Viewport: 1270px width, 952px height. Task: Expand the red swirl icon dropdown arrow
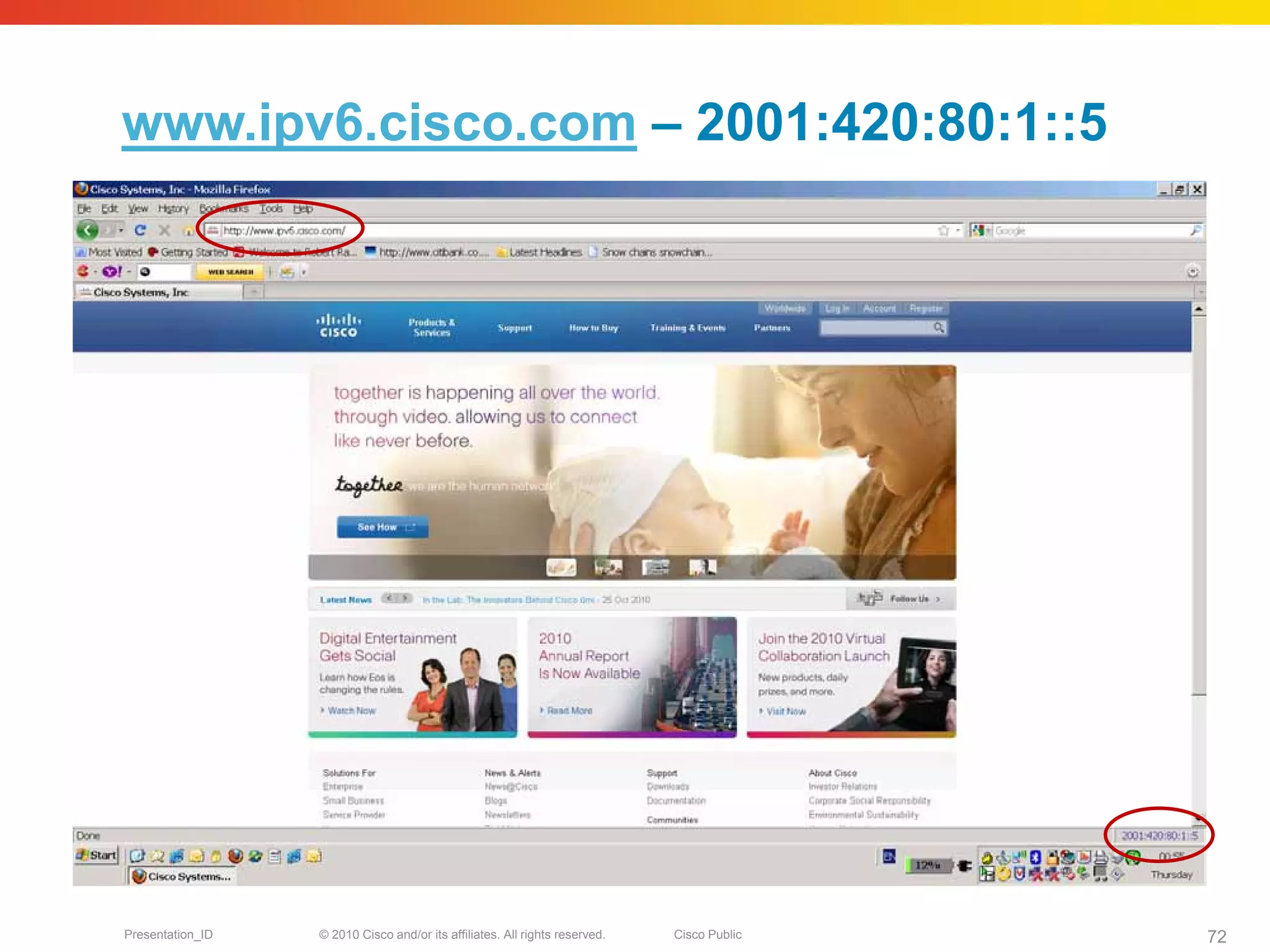point(94,271)
